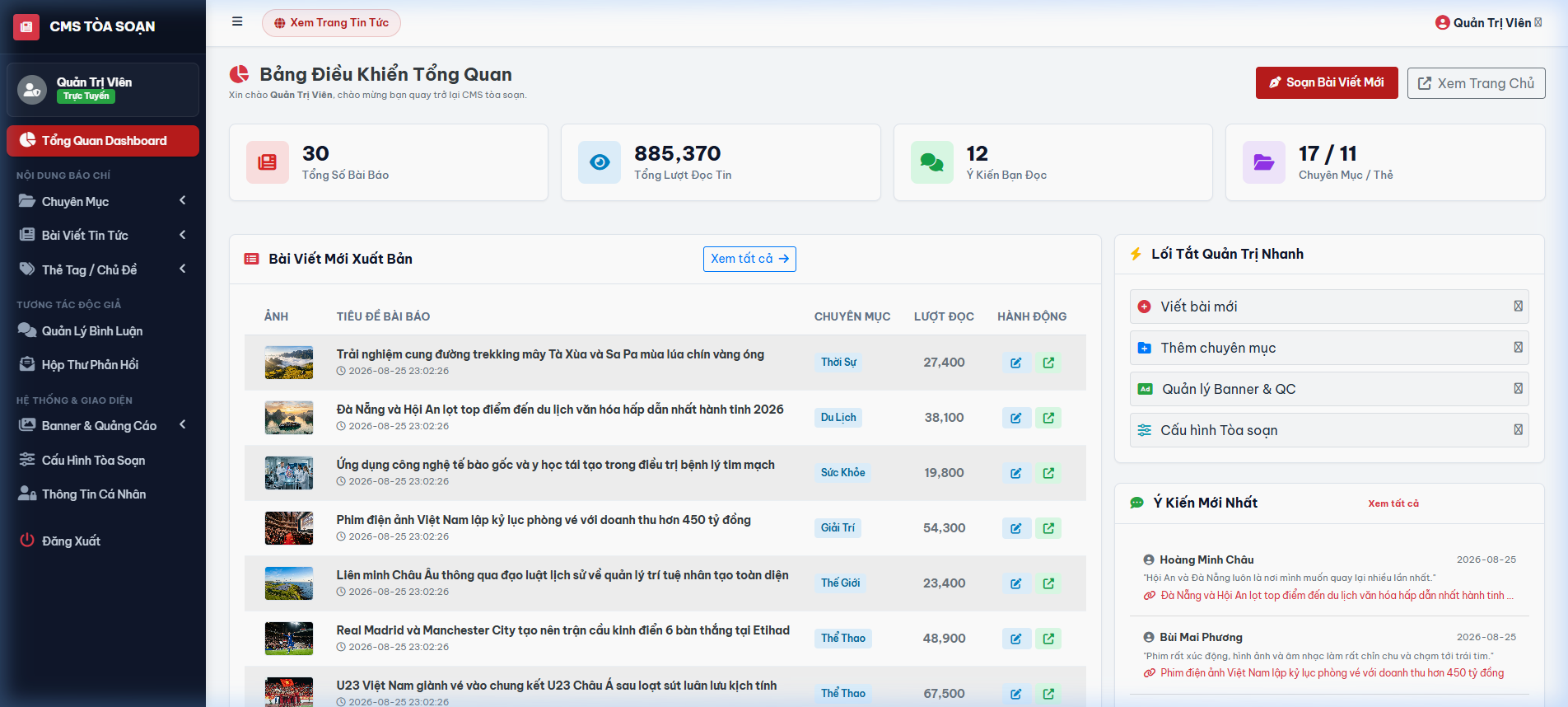Viewport: 1568px width, 707px height.
Task: Open external view of the Phim điện ảnh Việt Nam article
Action: [1048, 528]
